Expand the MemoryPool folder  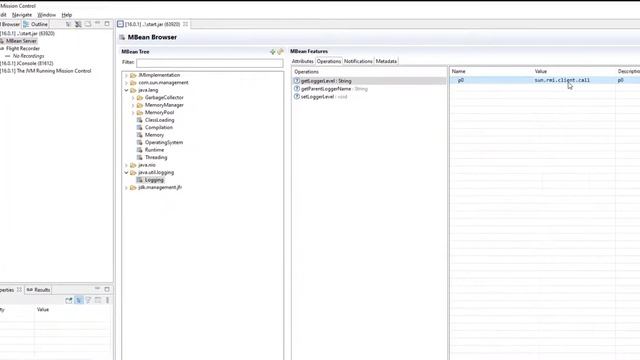coord(133,113)
